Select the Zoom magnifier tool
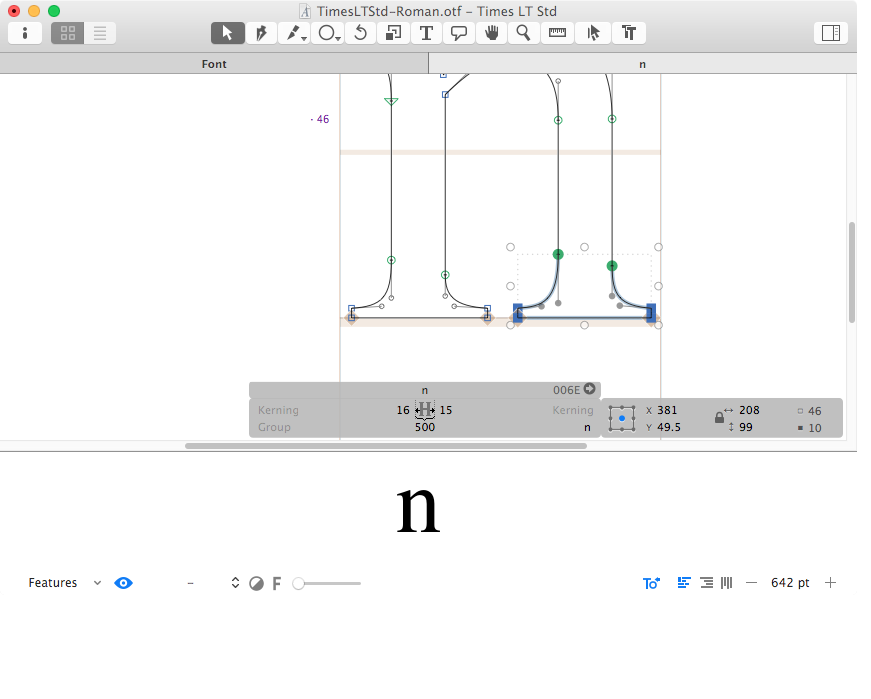 point(523,33)
